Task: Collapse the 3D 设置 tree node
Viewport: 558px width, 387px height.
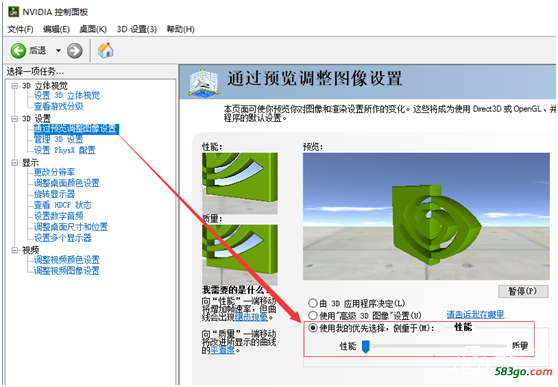Action: 15,119
